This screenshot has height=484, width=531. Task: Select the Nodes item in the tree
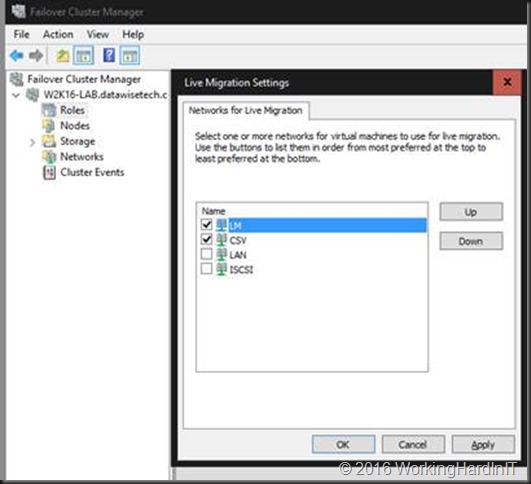pyautogui.click(x=75, y=126)
